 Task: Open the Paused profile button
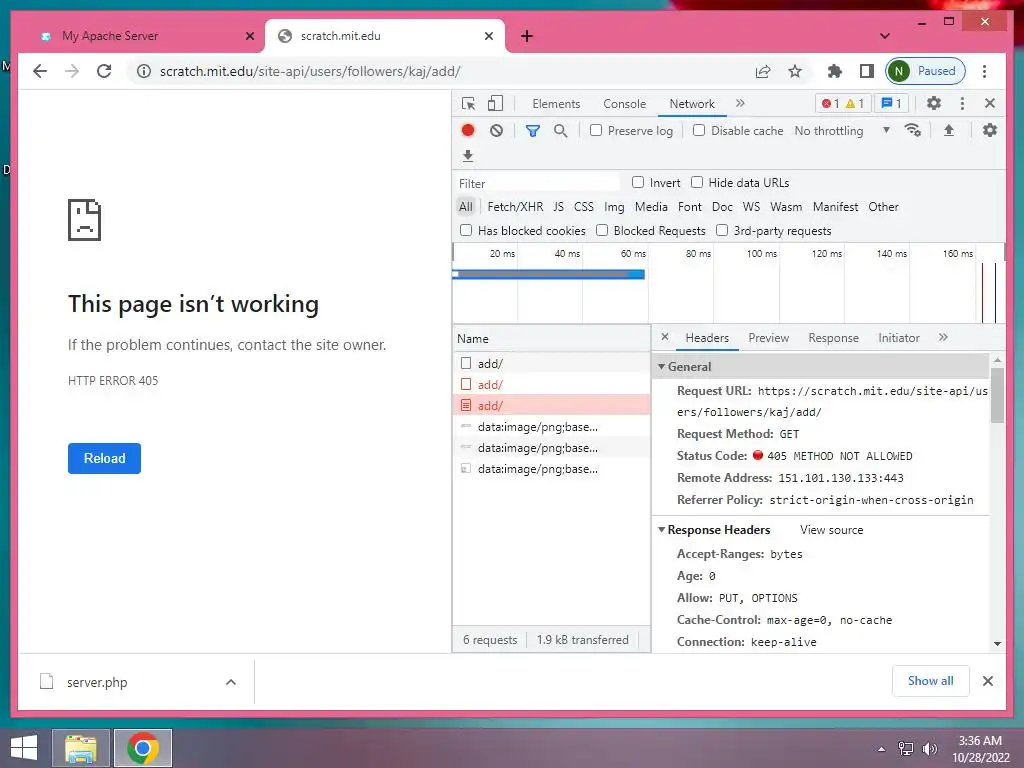(x=925, y=71)
